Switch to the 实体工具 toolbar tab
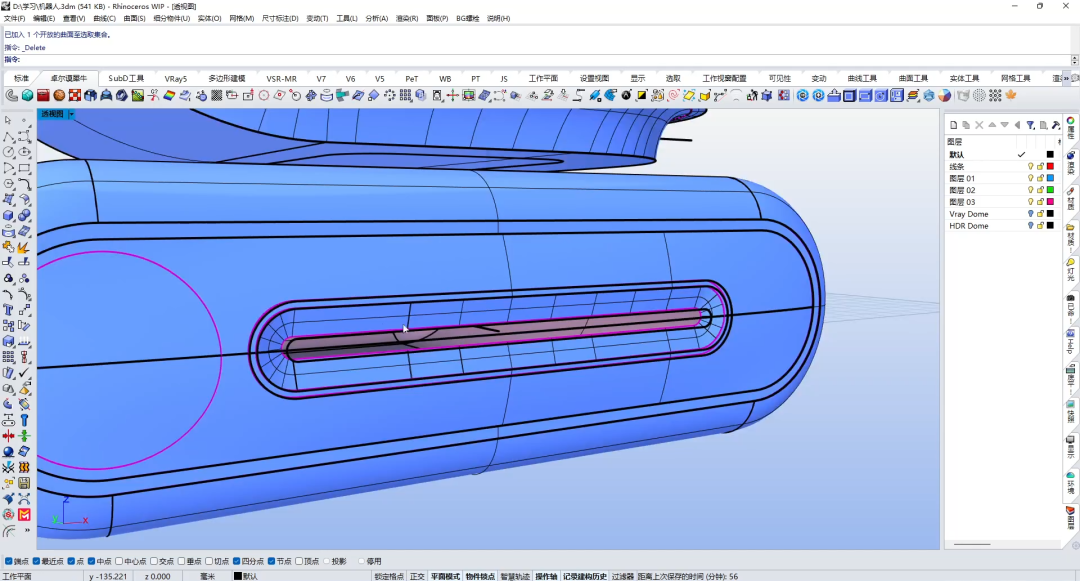The image size is (1080, 581). [x=964, y=78]
